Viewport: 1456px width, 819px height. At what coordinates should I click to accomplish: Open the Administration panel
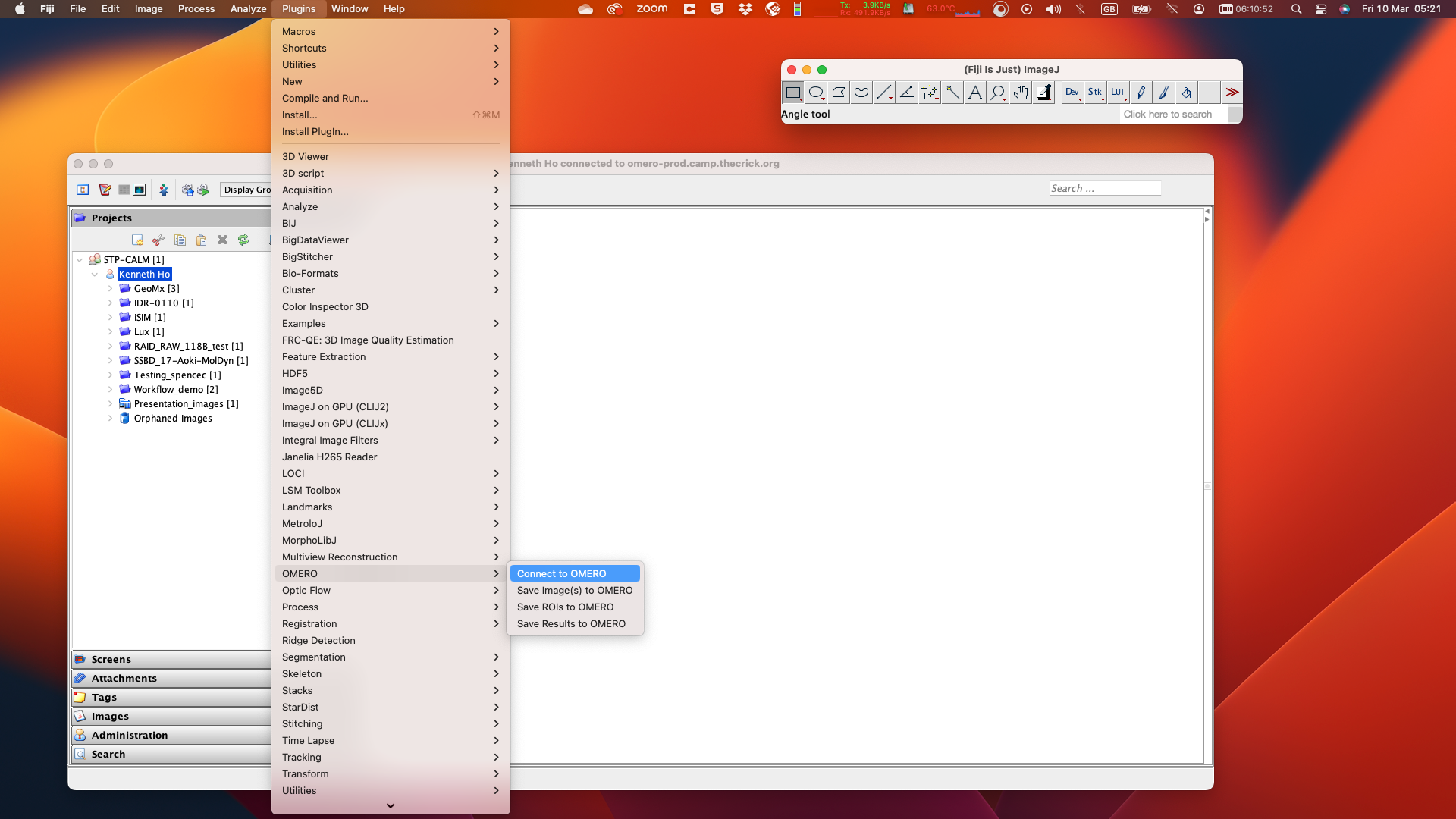(129, 735)
